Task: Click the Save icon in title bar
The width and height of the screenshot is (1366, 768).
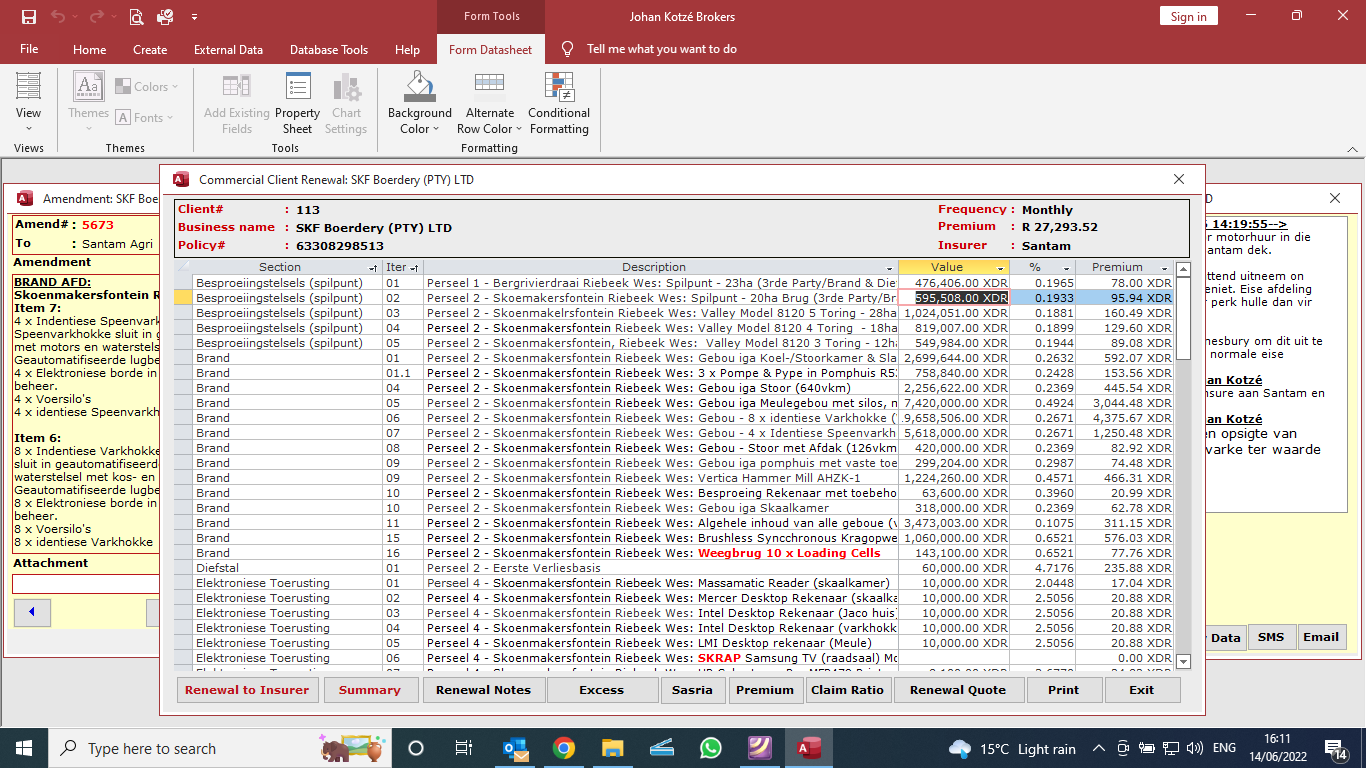Action: pyautogui.click(x=29, y=17)
